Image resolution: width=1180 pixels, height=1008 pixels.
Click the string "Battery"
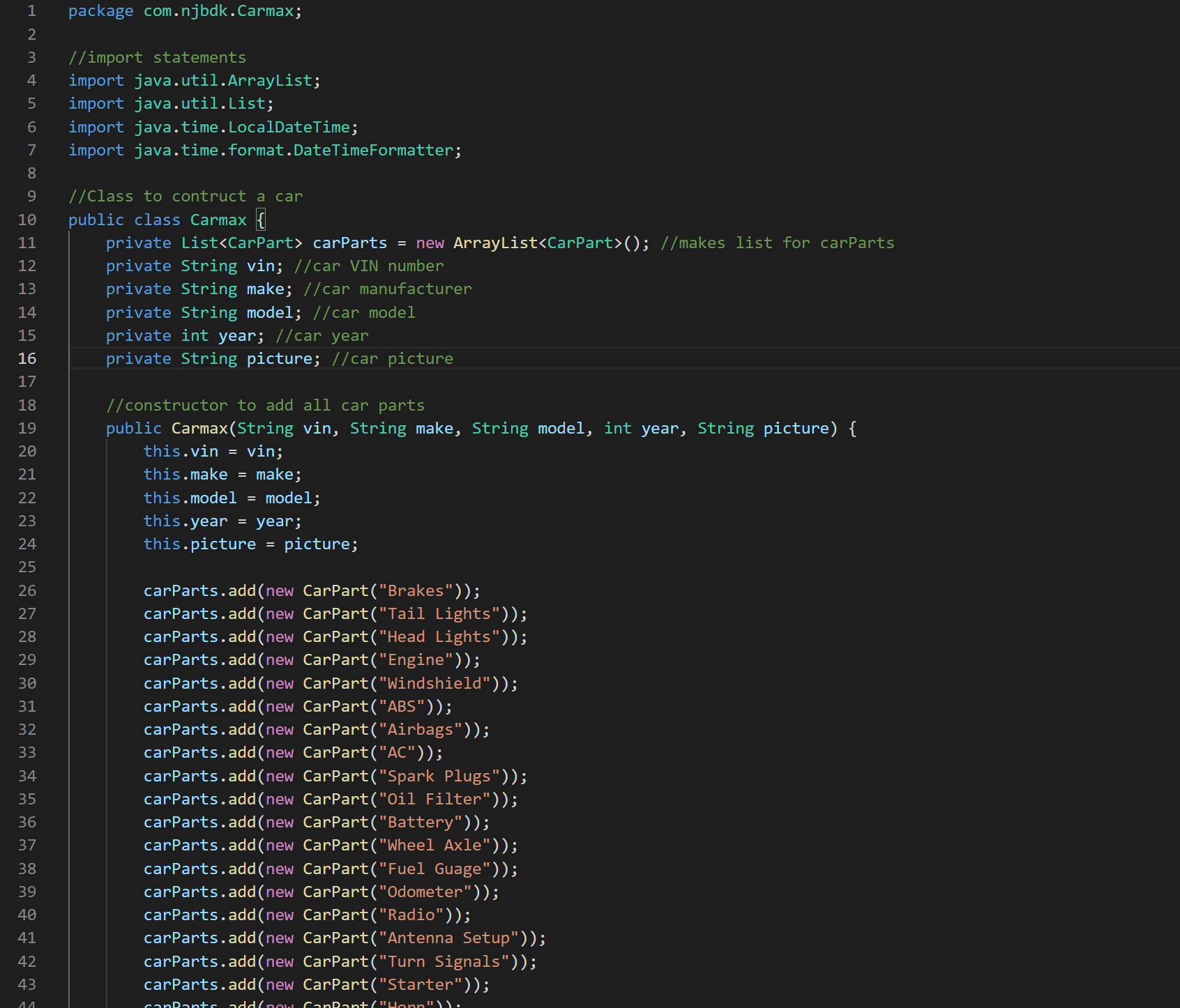[x=421, y=822]
